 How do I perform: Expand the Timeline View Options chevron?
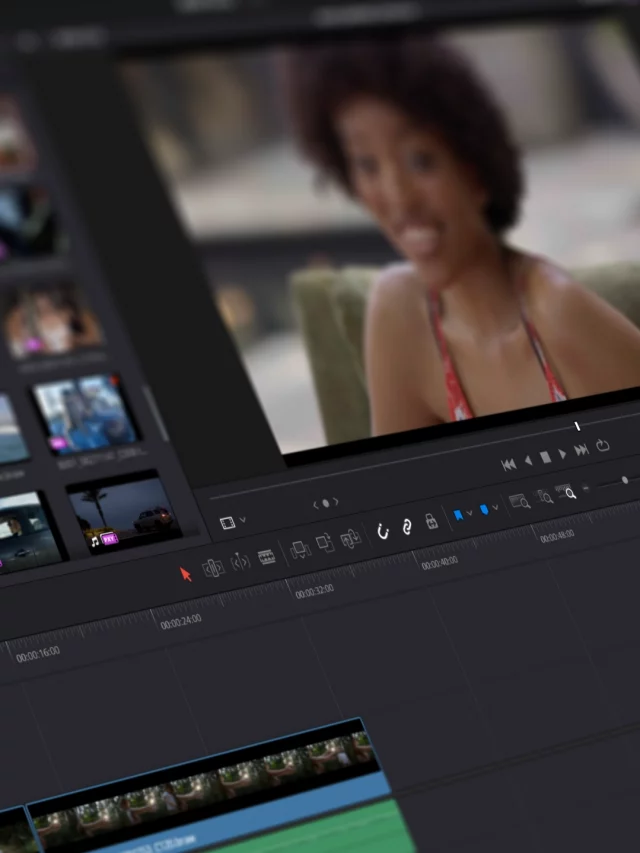(x=243, y=520)
